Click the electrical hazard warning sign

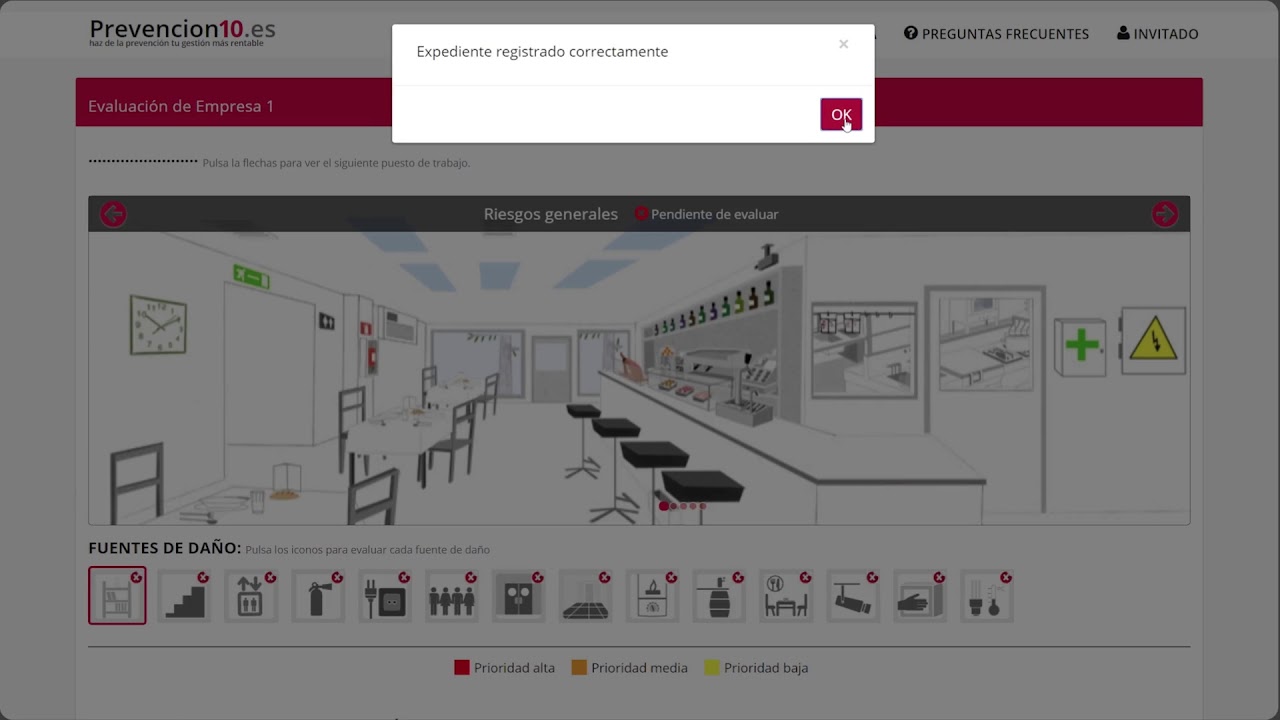(1153, 341)
